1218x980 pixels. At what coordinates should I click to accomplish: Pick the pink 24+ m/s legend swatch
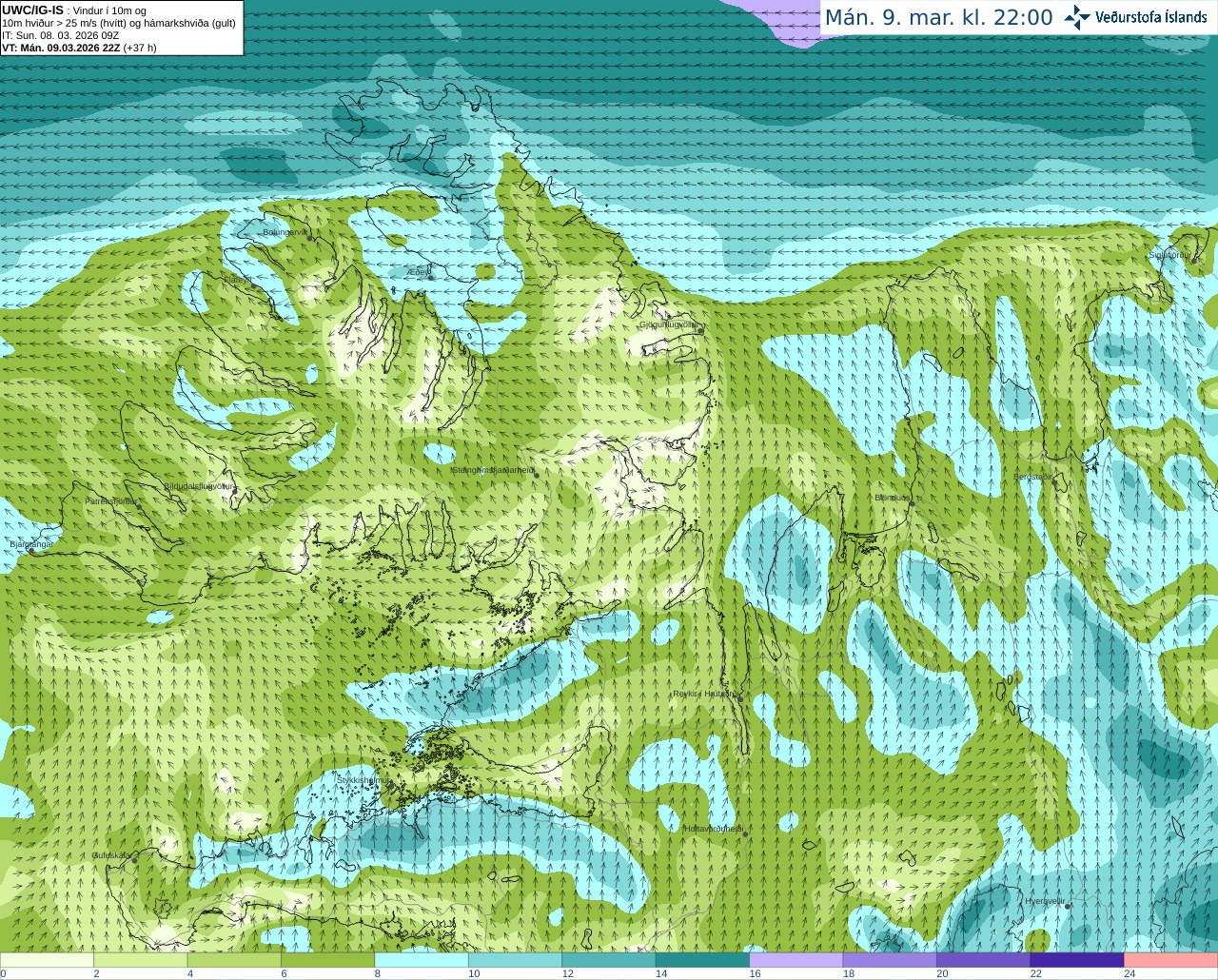1170,960
